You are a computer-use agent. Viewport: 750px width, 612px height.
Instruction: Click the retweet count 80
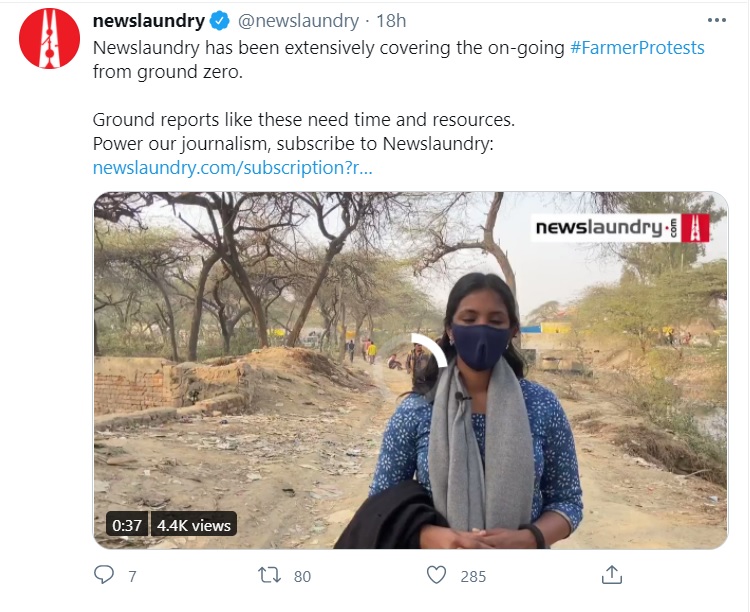point(302,575)
